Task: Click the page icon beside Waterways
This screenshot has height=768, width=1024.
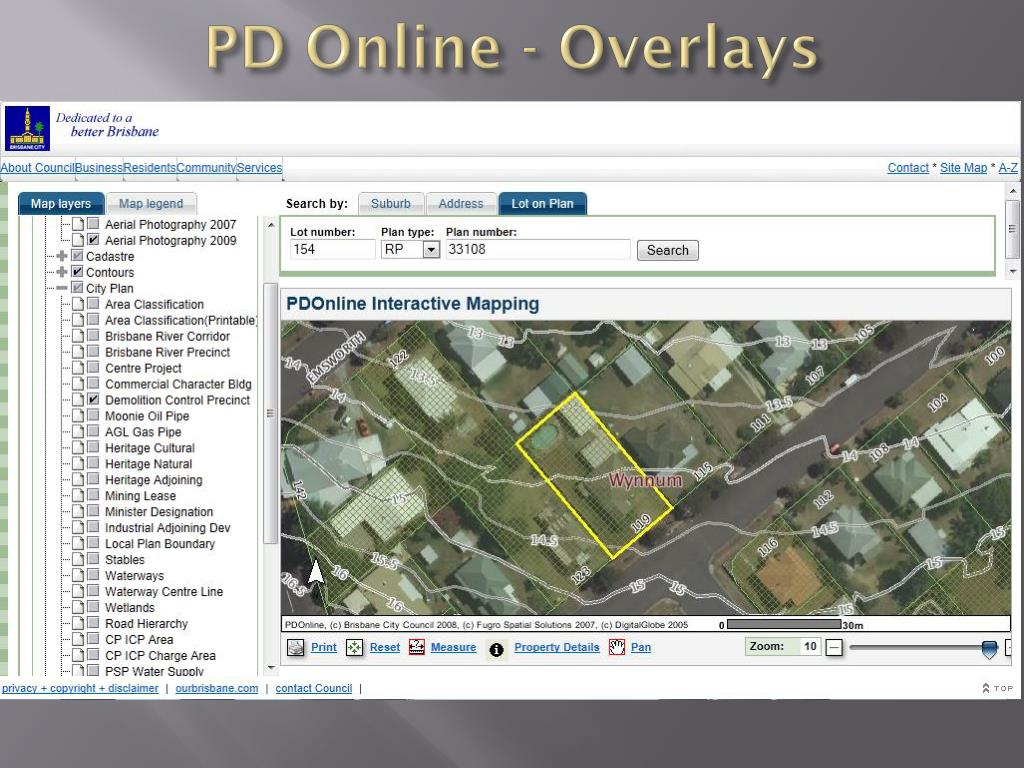Action: (x=78, y=575)
